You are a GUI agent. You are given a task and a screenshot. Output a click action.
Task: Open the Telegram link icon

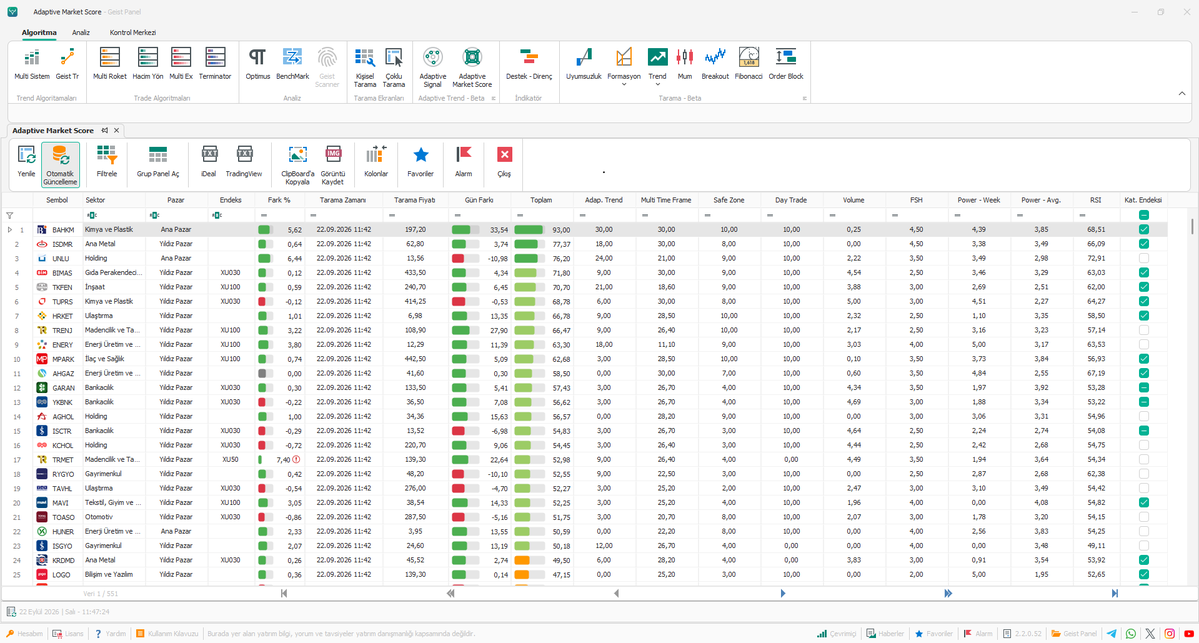[x=1112, y=634]
